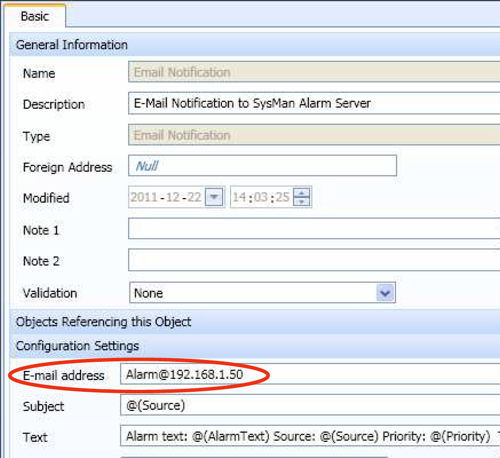This screenshot has width=500, height=458.
Task: Expand Objects Referencing this Object section
Action: point(255,322)
